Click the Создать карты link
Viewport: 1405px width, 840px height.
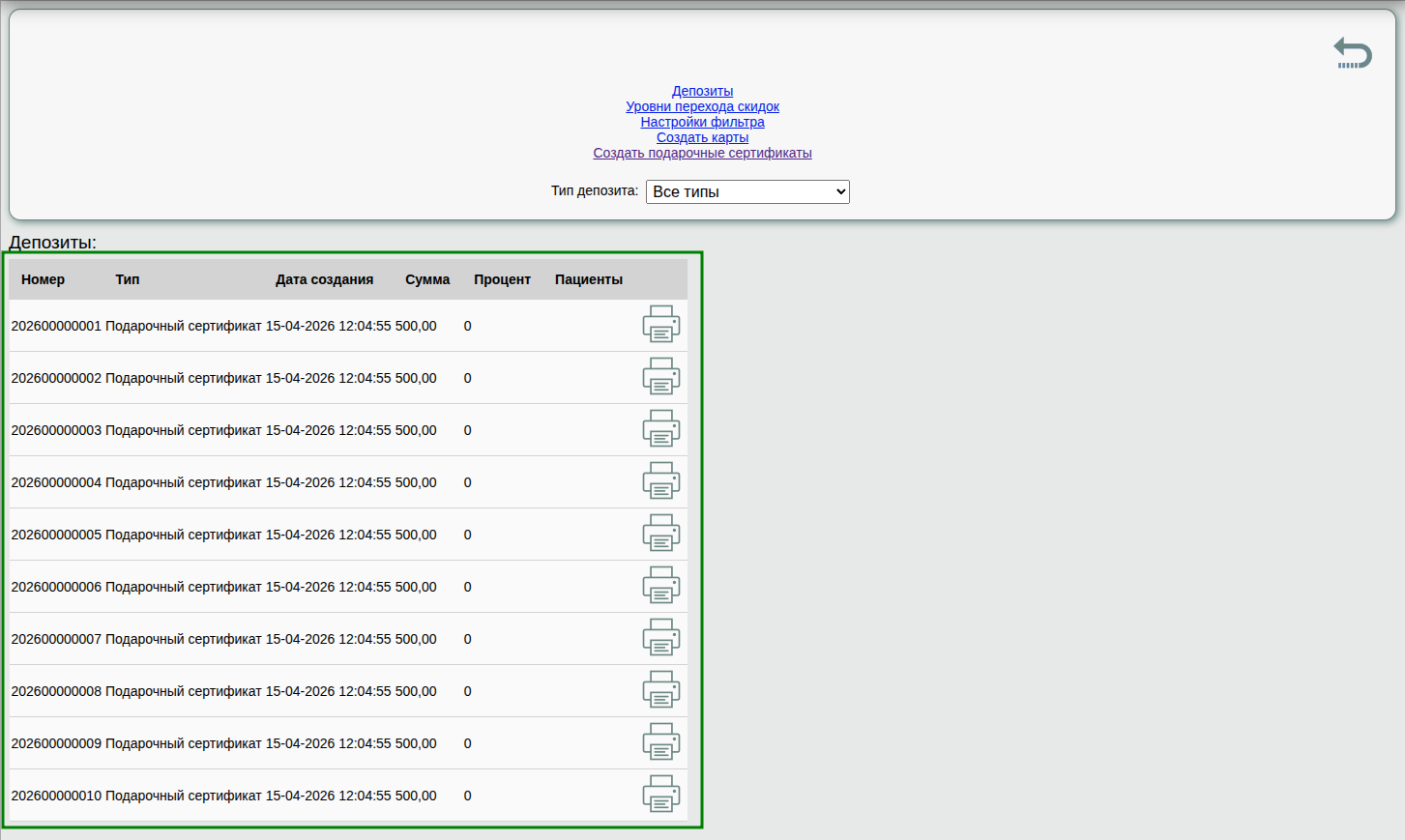(x=702, y=137)
